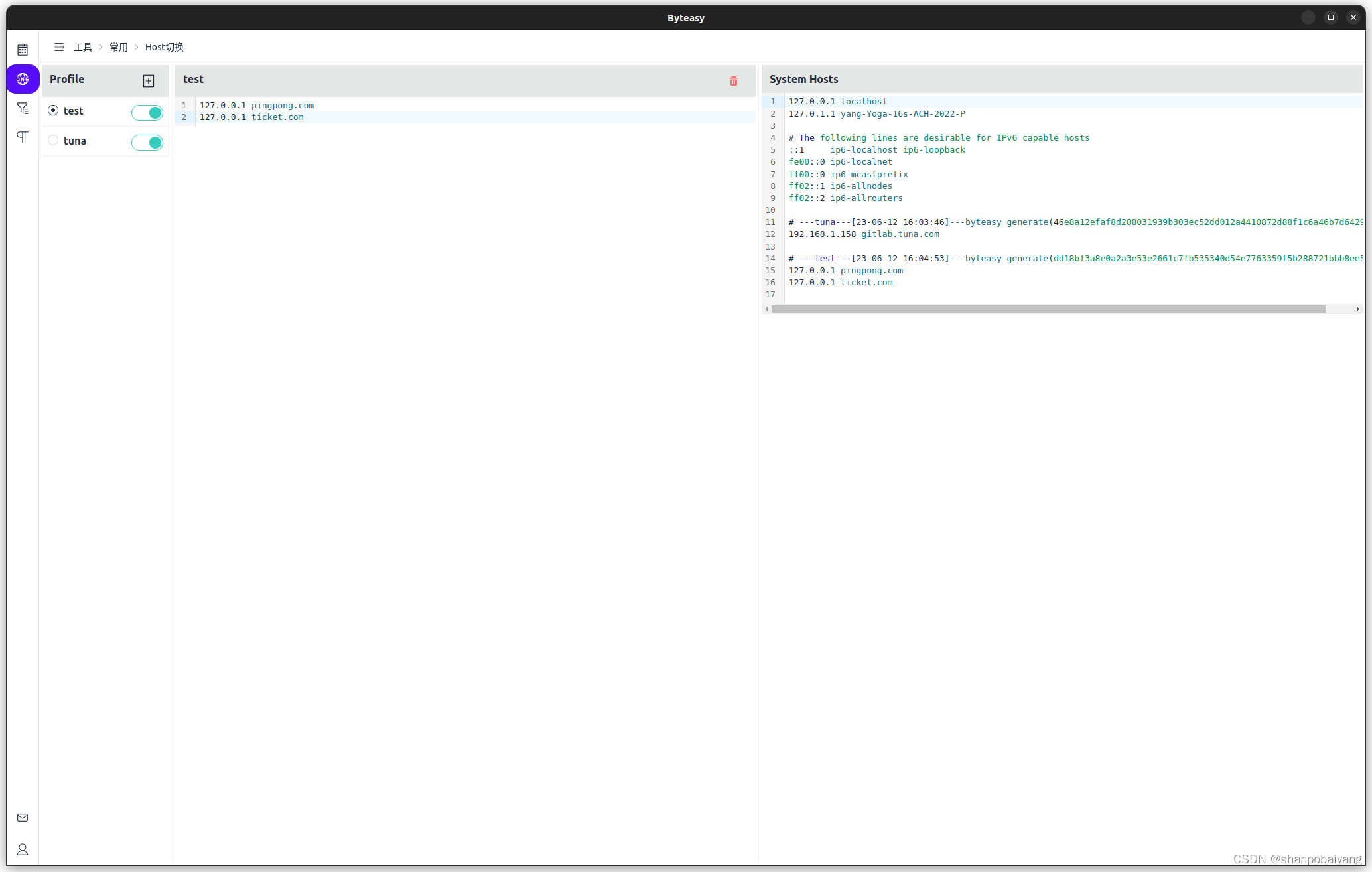
Task: Open the user account icon
Action: point(23,849)
